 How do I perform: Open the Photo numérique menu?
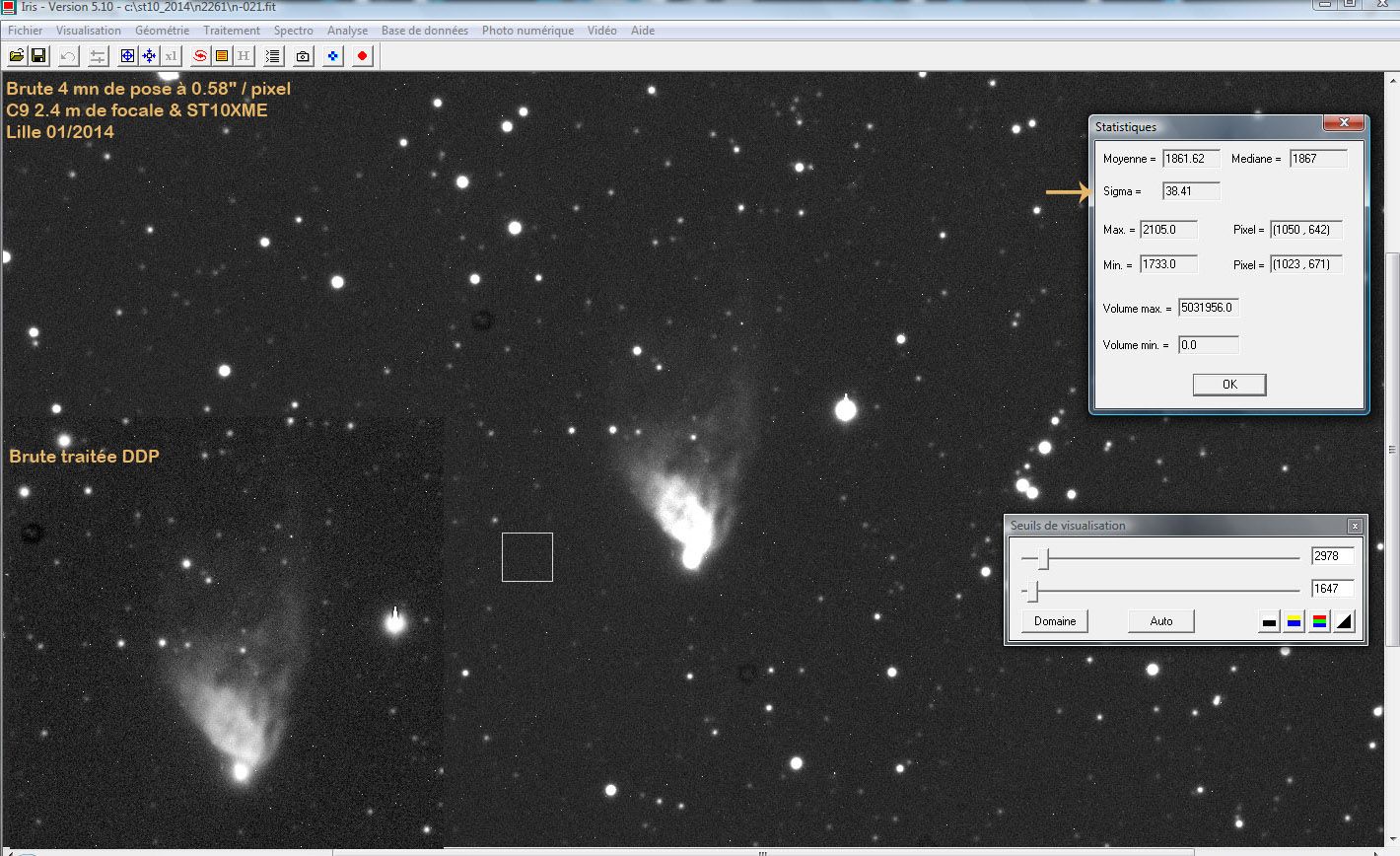[x=527, y=31]
